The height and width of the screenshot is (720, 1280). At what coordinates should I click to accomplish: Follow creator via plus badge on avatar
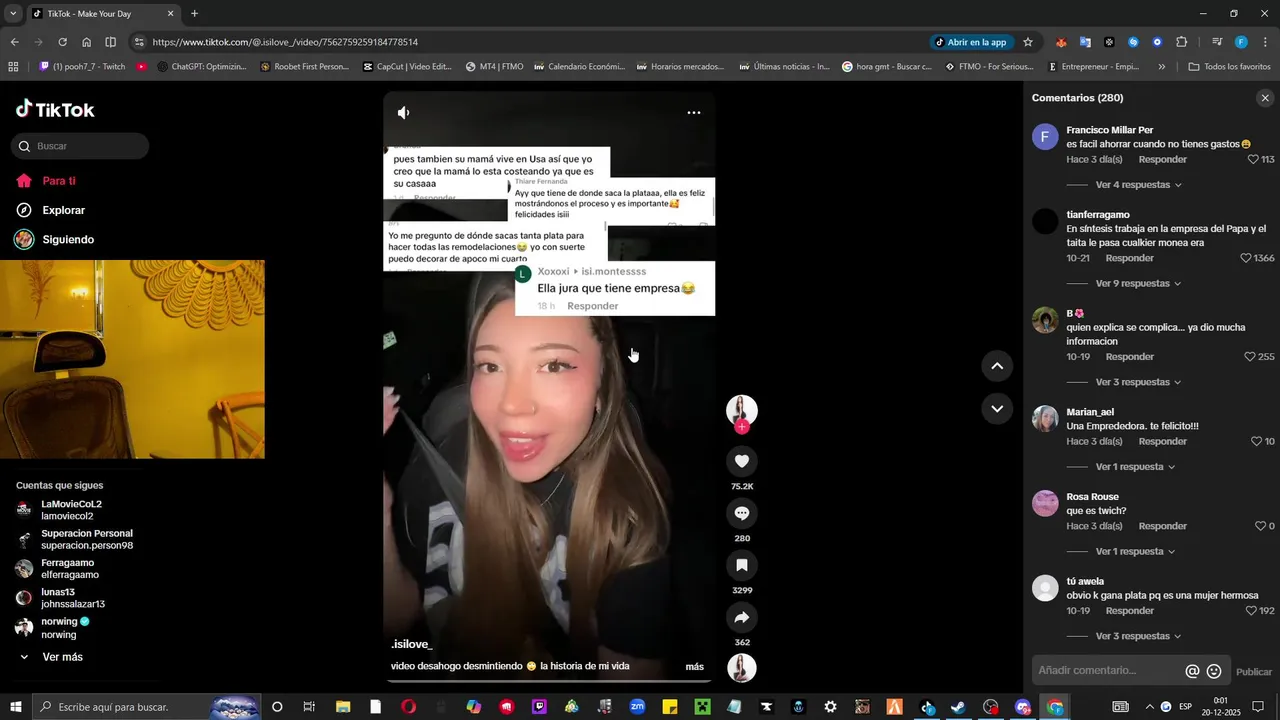[x=742, y=427]
